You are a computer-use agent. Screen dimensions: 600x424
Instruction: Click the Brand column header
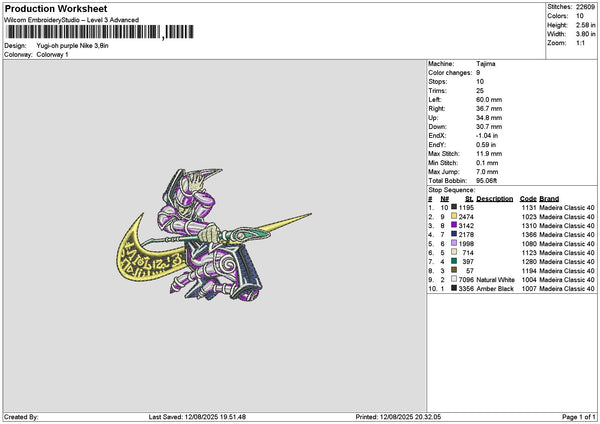[549, 199]
